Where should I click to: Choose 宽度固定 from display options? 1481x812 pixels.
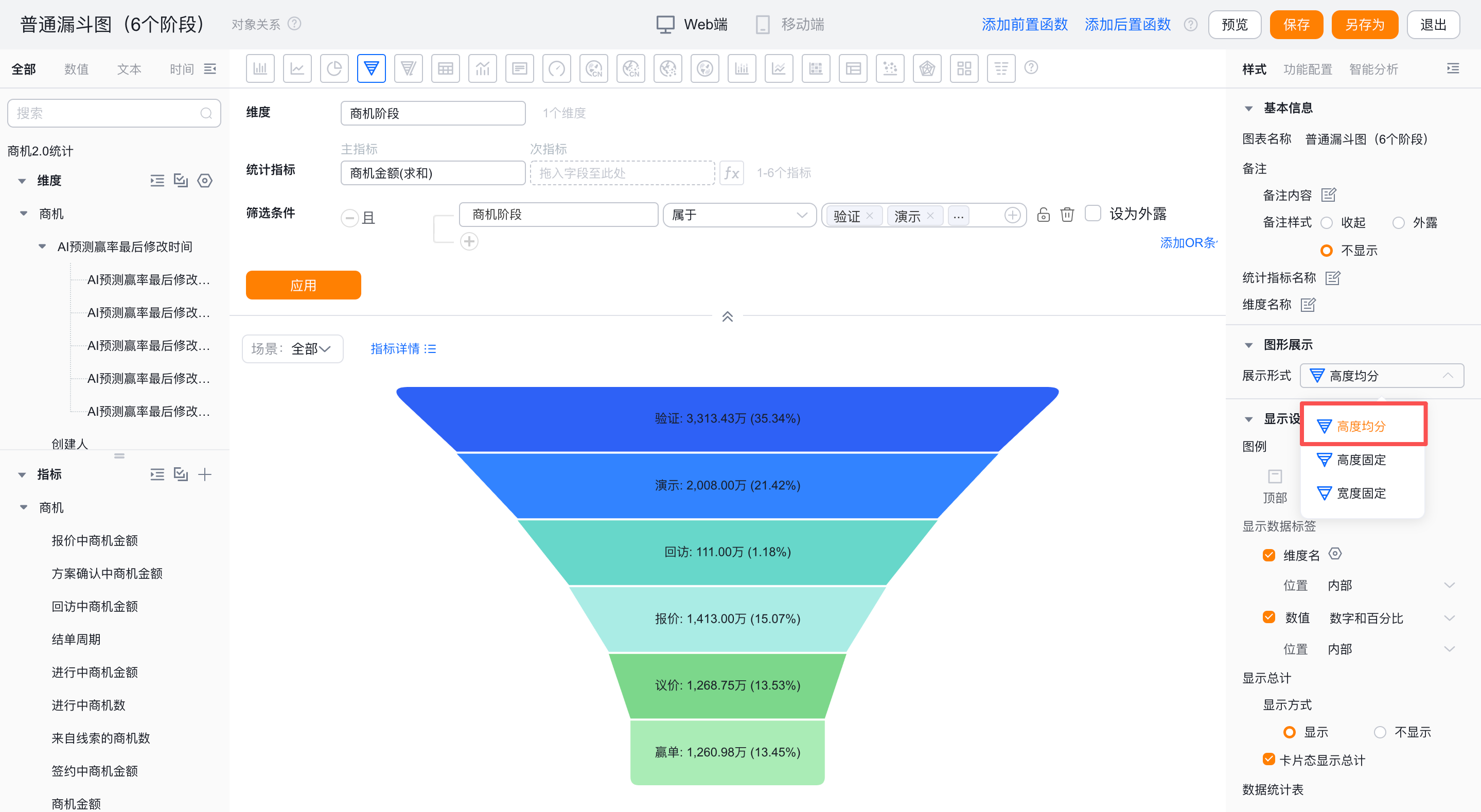[x=1362, y=493]
